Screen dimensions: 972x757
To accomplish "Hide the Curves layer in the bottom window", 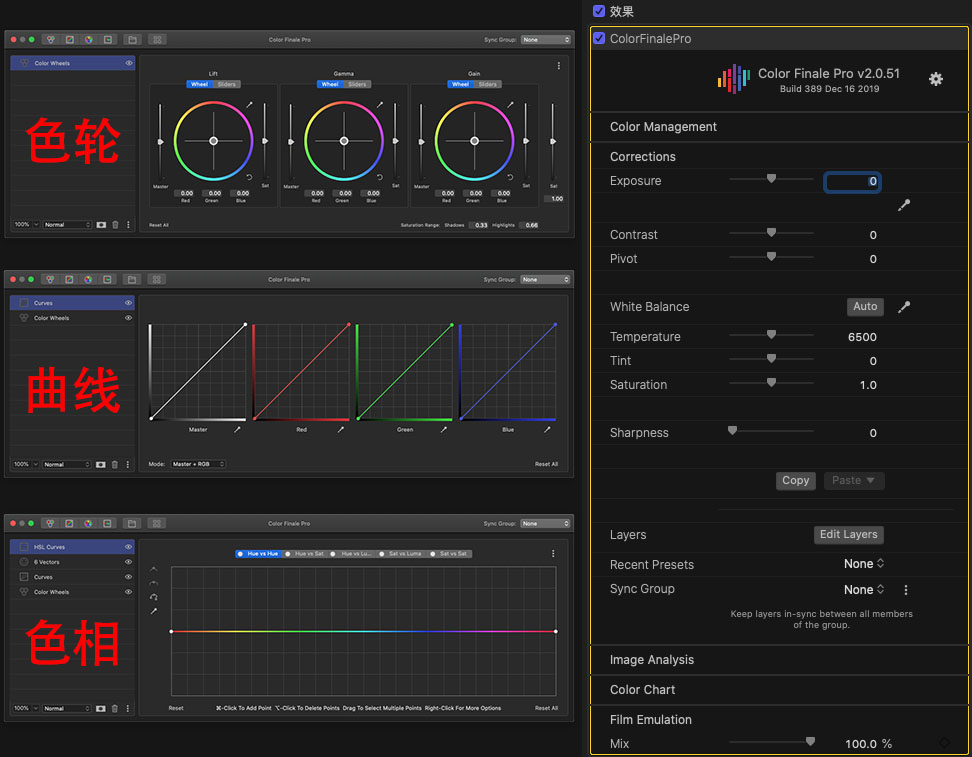I will coord(128,577).
